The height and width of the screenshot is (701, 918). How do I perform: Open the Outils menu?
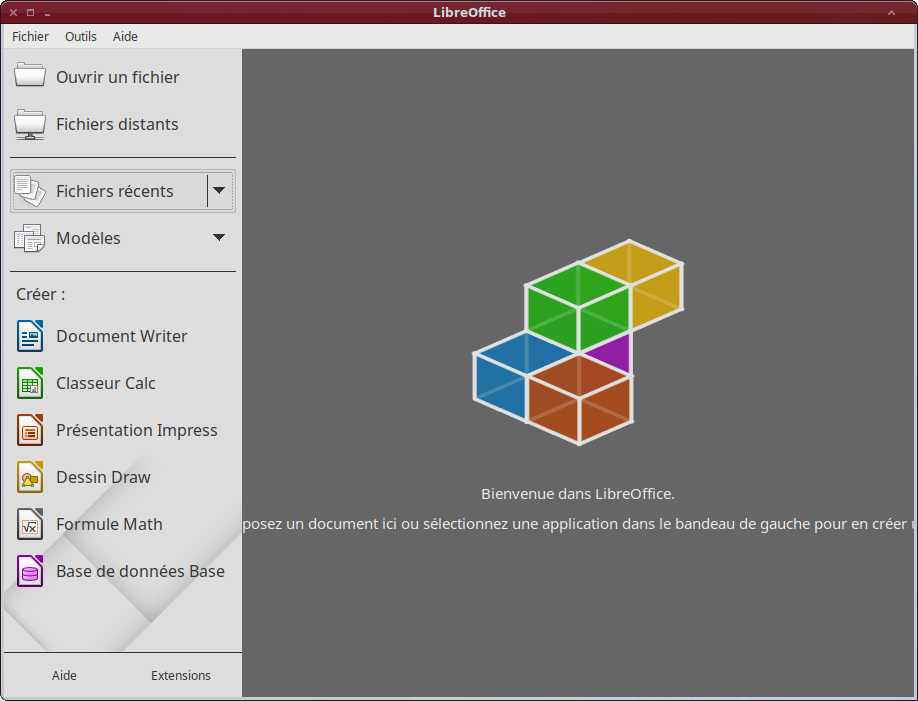pyautogui.click(x=81, y=36)
